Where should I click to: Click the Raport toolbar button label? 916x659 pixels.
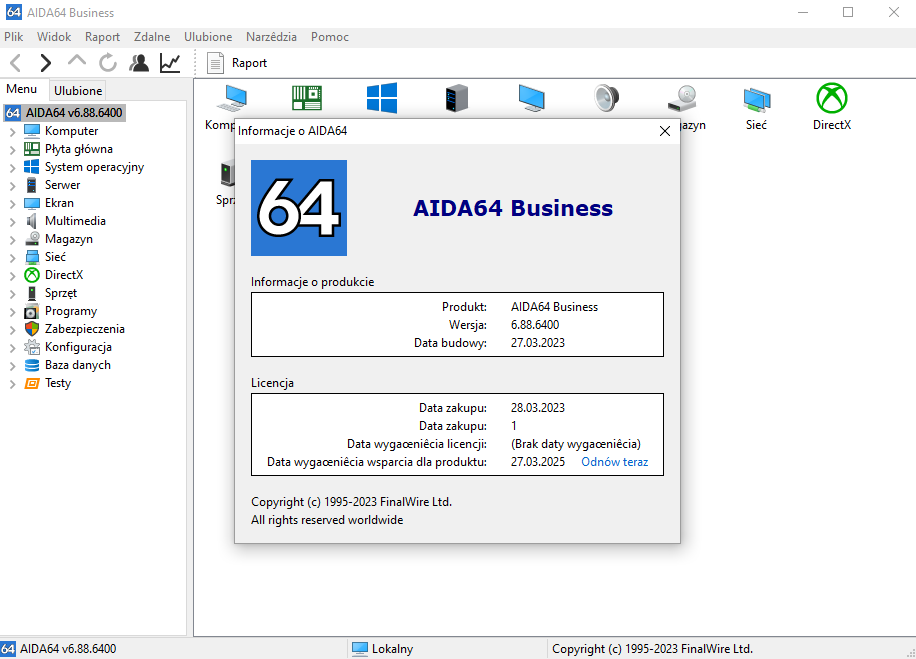[249, 63]
